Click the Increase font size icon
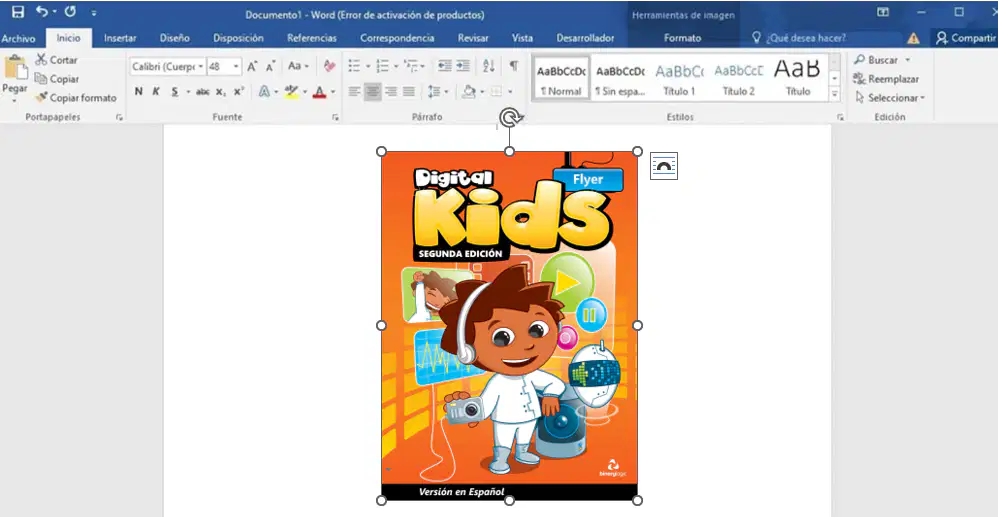This screenshot has width=998, height=517. (x=253, y=66)
